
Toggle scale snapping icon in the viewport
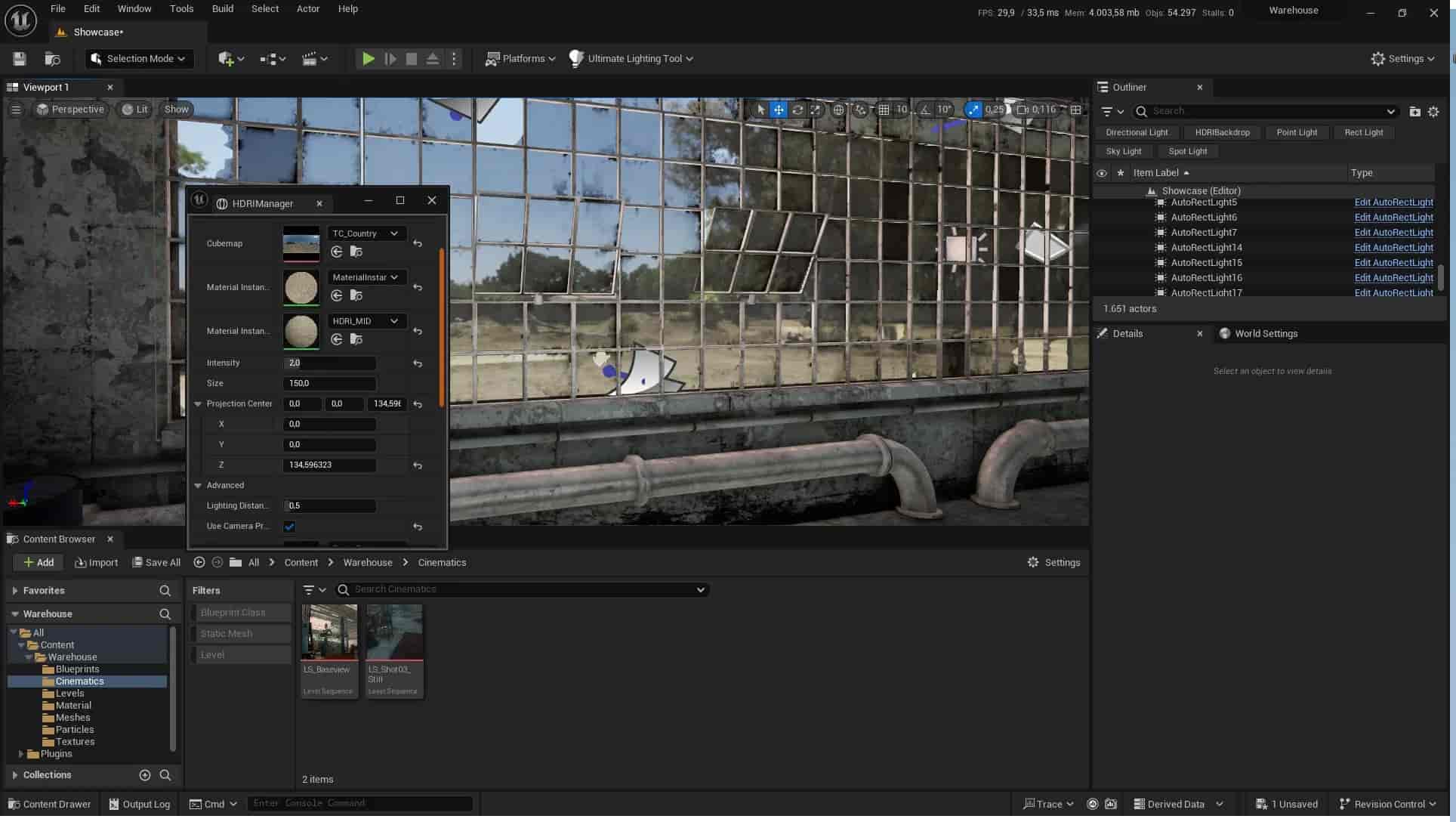973,110
